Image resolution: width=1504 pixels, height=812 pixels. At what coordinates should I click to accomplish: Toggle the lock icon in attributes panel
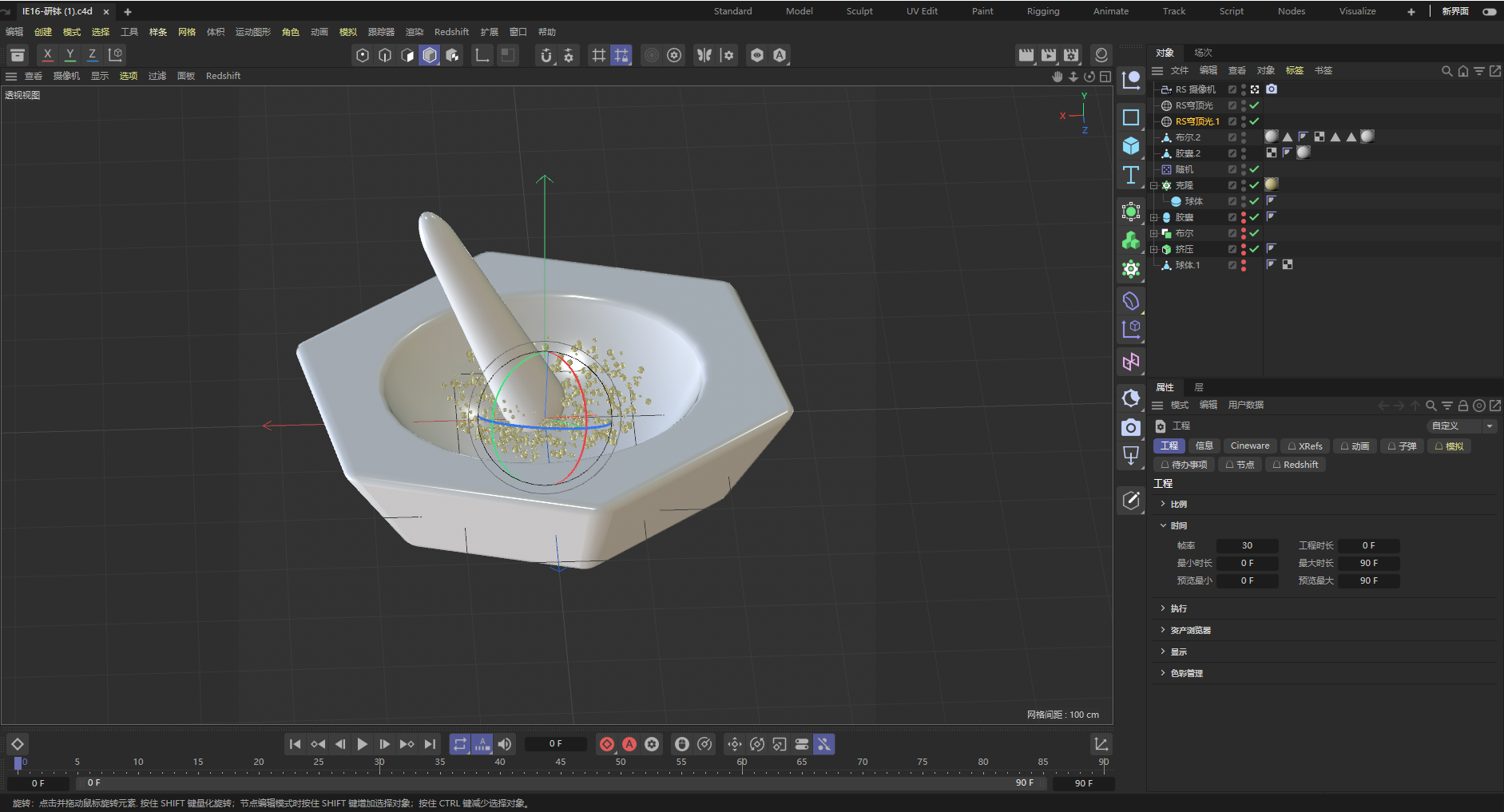tap(1462, 406)
